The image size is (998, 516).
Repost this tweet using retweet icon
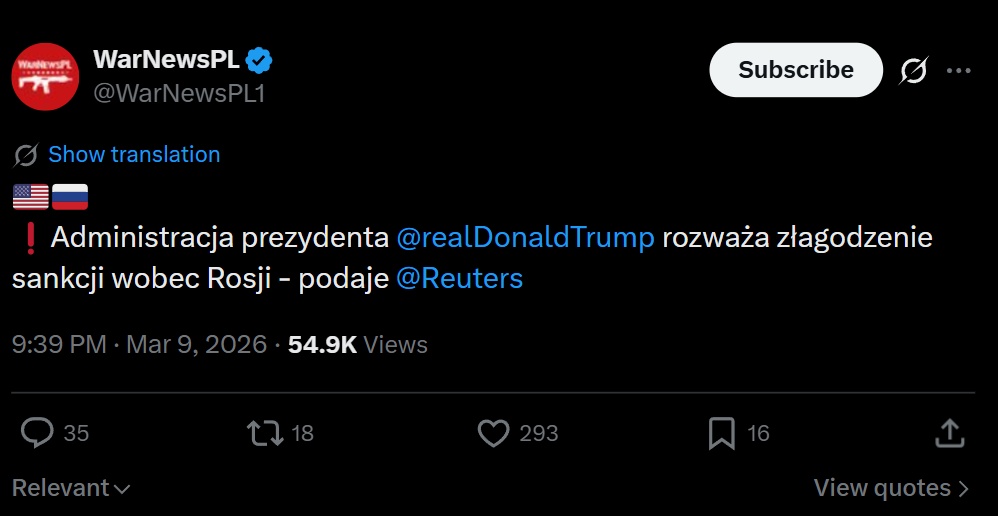point(264,433)
